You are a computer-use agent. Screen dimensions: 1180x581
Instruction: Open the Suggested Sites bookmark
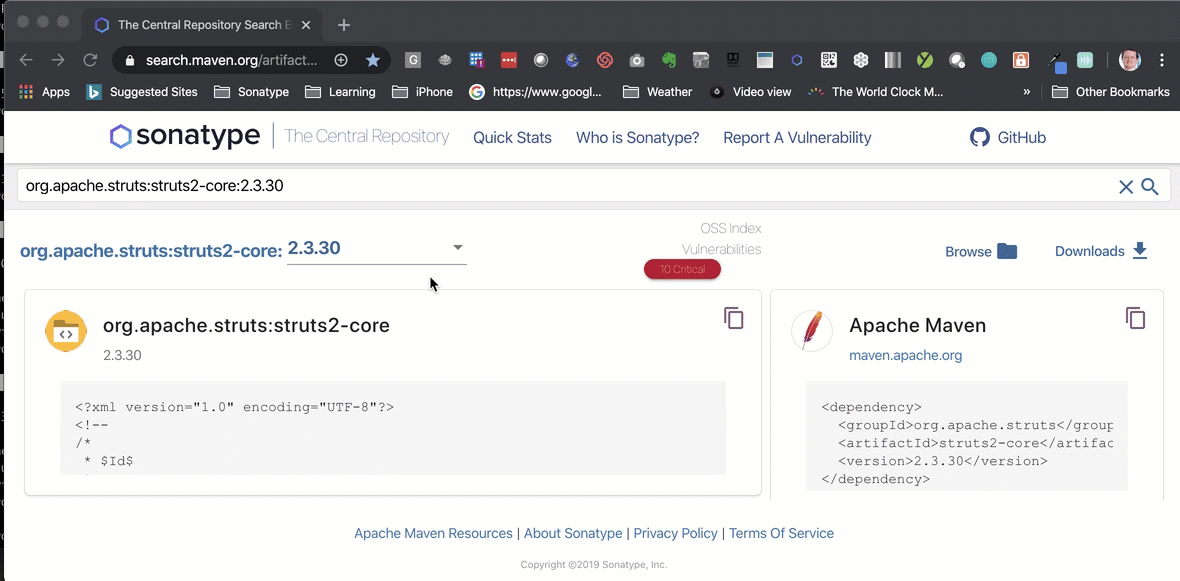(x=142, y=92)
